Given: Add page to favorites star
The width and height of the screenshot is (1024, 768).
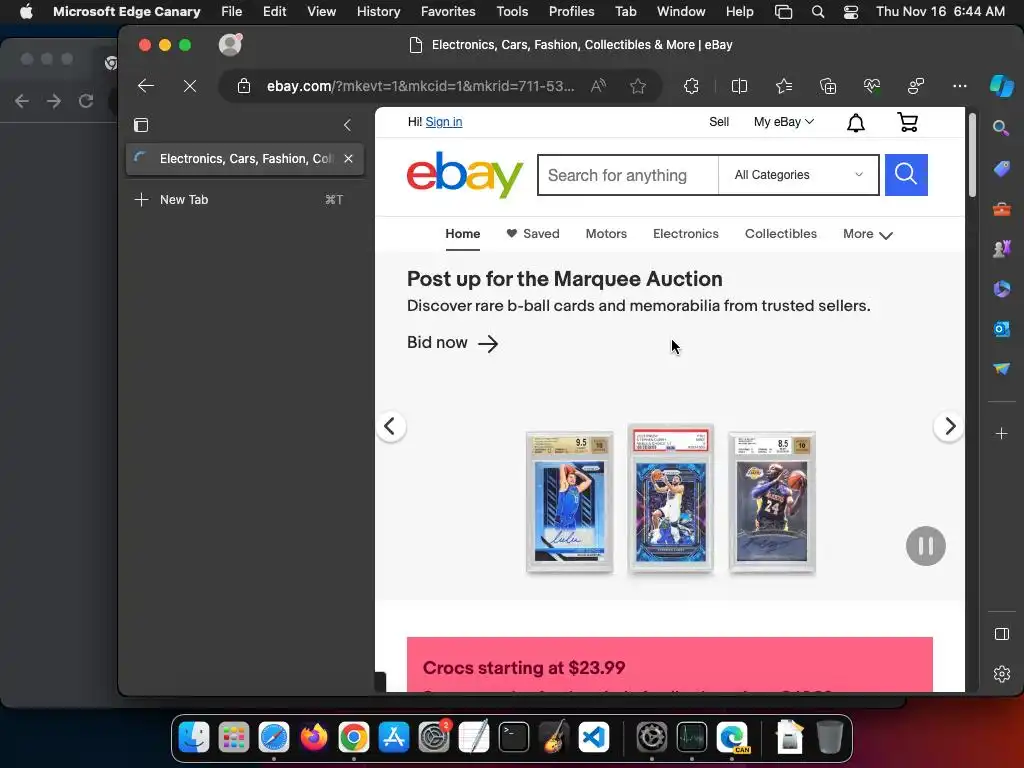Looking at the screenshot, I should point(638,86).
